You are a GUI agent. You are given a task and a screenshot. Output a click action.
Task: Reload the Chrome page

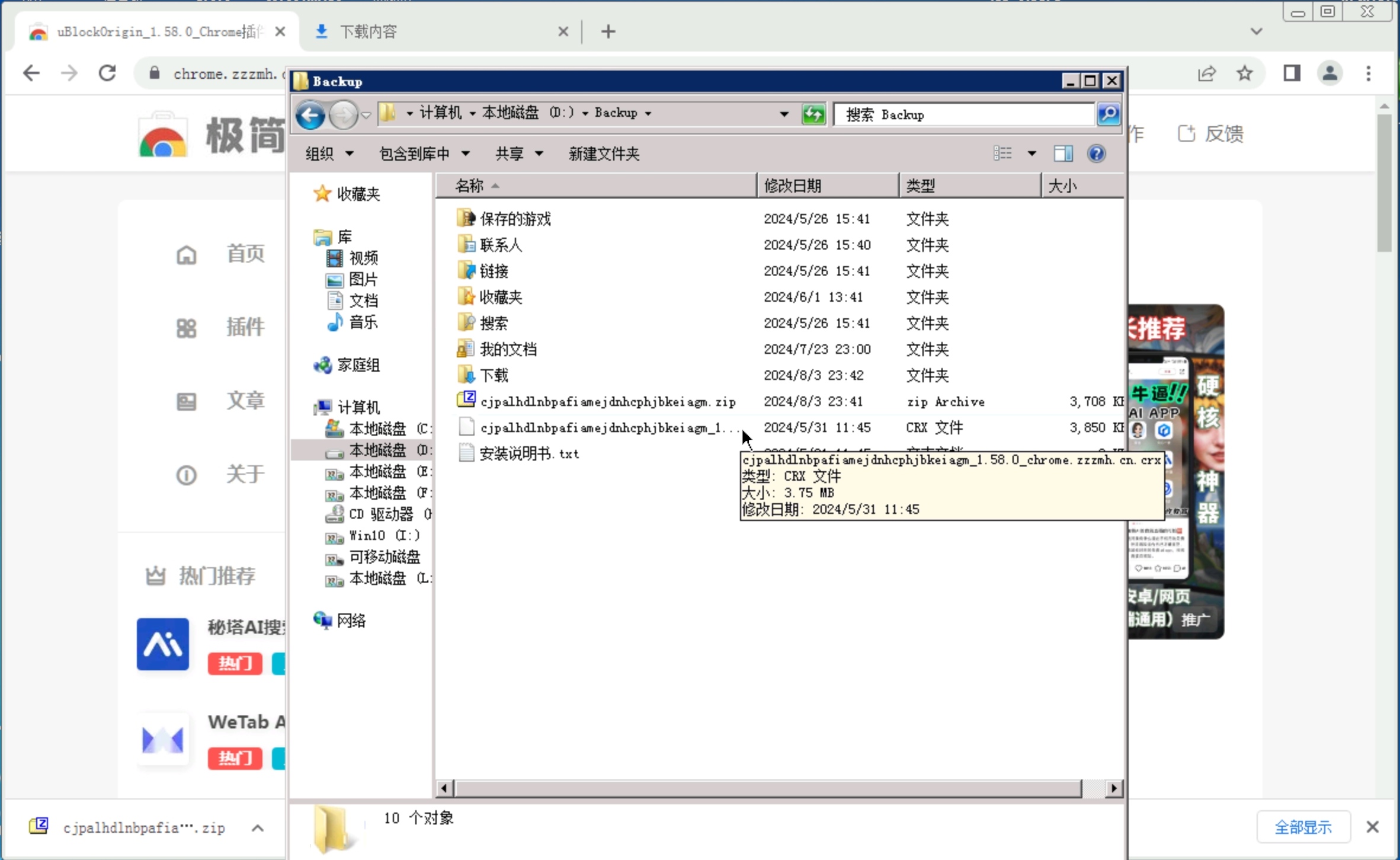click(x=107, y=73)
